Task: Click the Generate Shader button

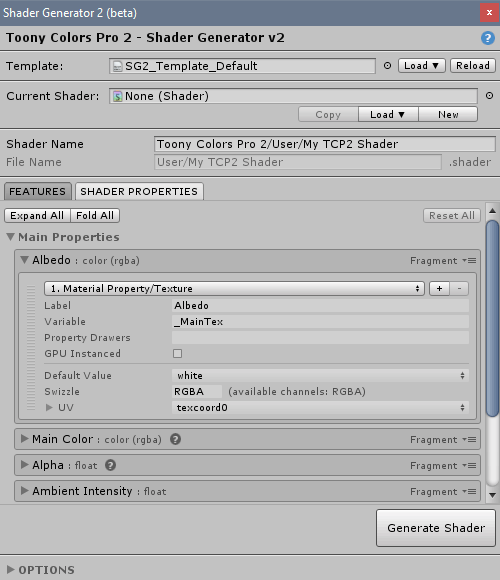Action: point(436,528)
